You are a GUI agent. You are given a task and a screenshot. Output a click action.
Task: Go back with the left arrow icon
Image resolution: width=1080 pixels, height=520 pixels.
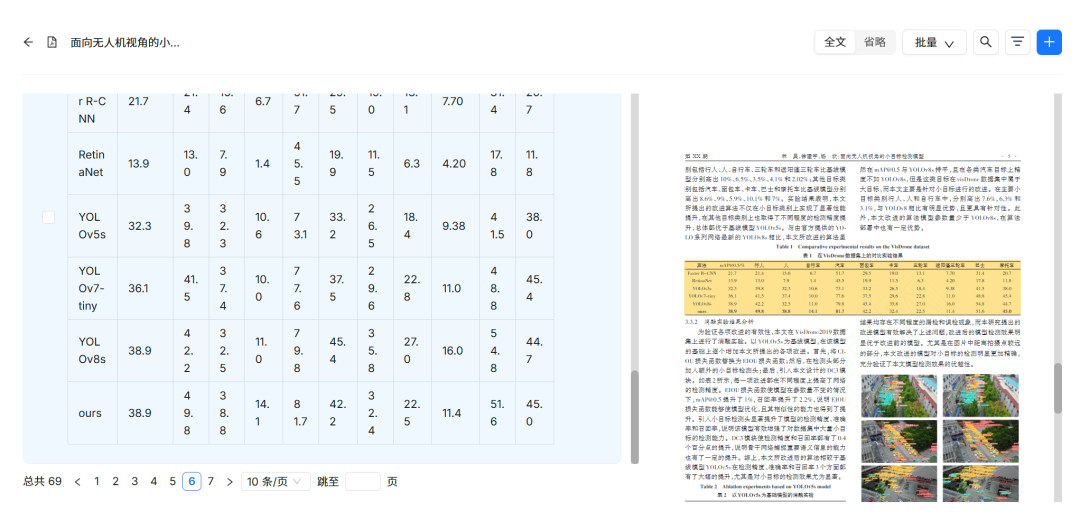tap(28, 42)
